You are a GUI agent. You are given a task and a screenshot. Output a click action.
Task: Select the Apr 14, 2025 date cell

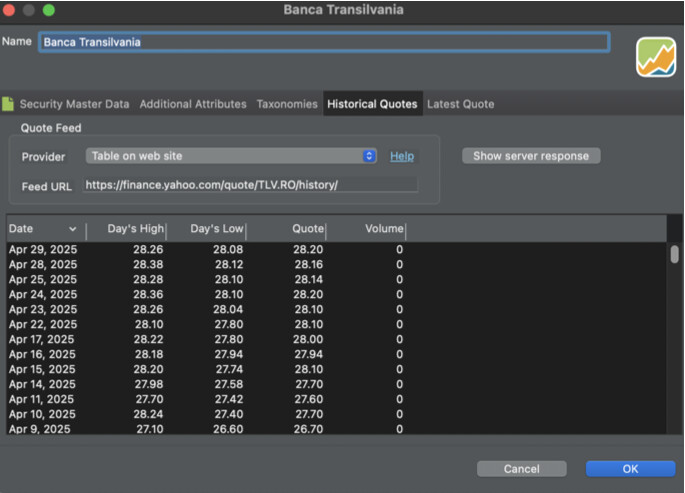[x=42, y=384]
